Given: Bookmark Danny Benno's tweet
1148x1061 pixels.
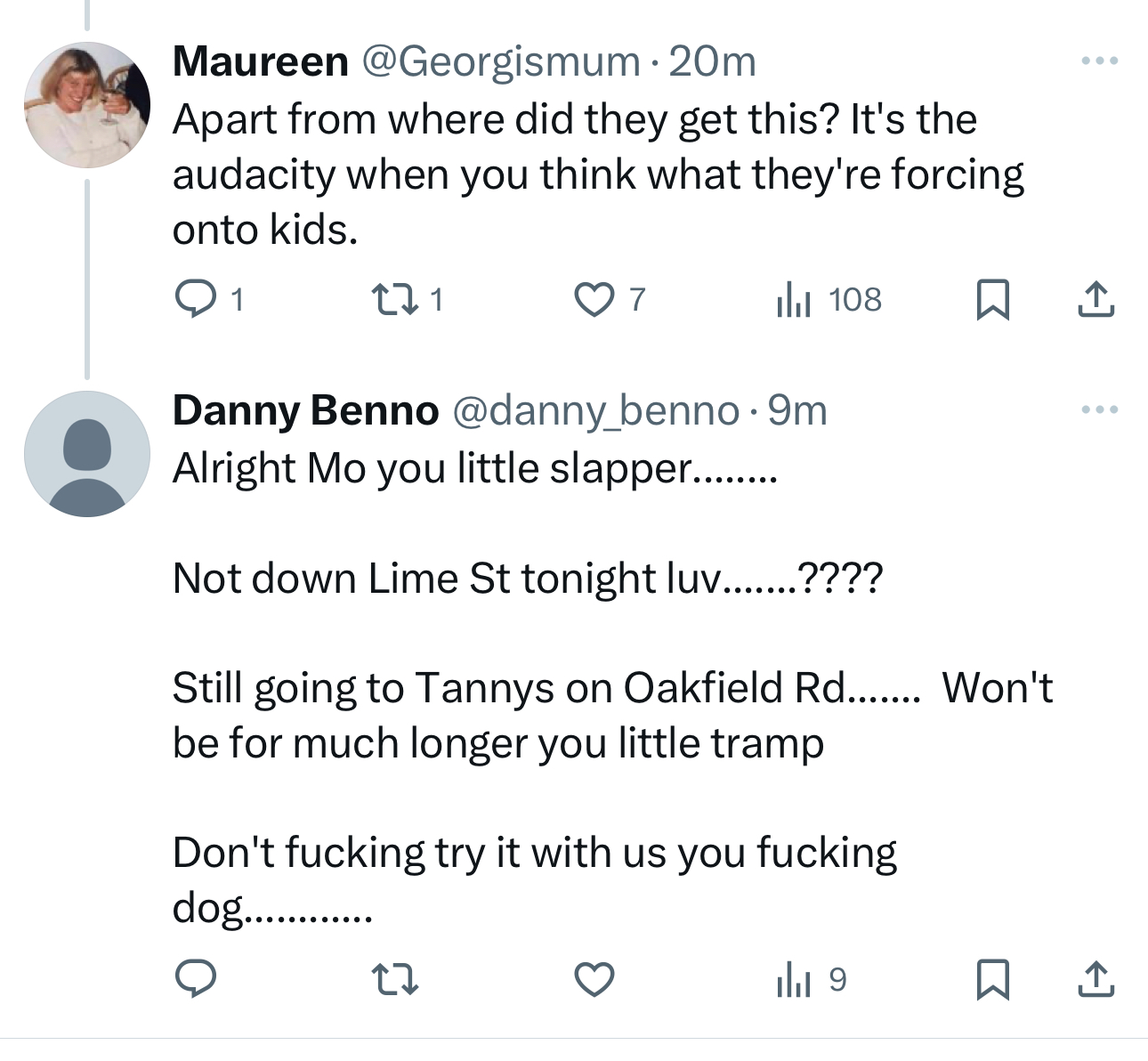Looking at the screenshot, I should (992, 979).
